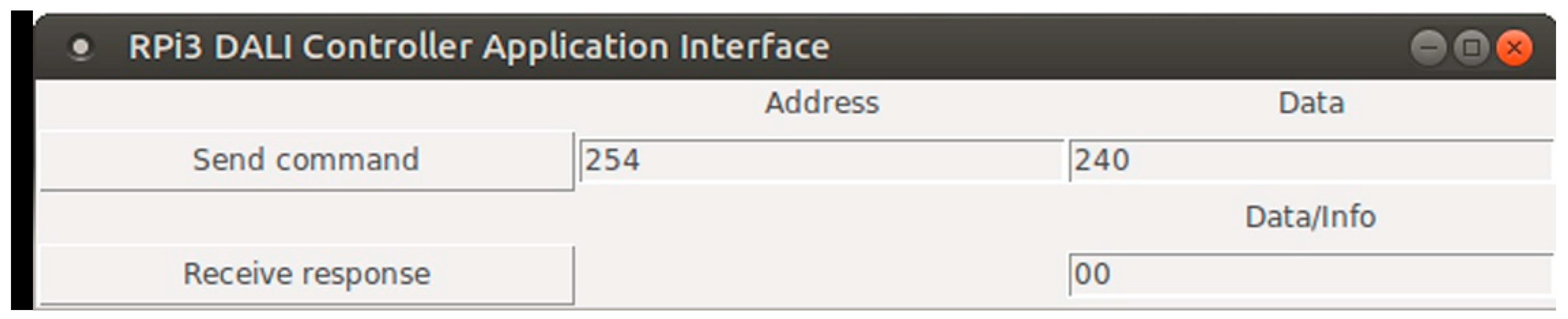
Task: Click the Data column header label
Action: click(1311, 103)
